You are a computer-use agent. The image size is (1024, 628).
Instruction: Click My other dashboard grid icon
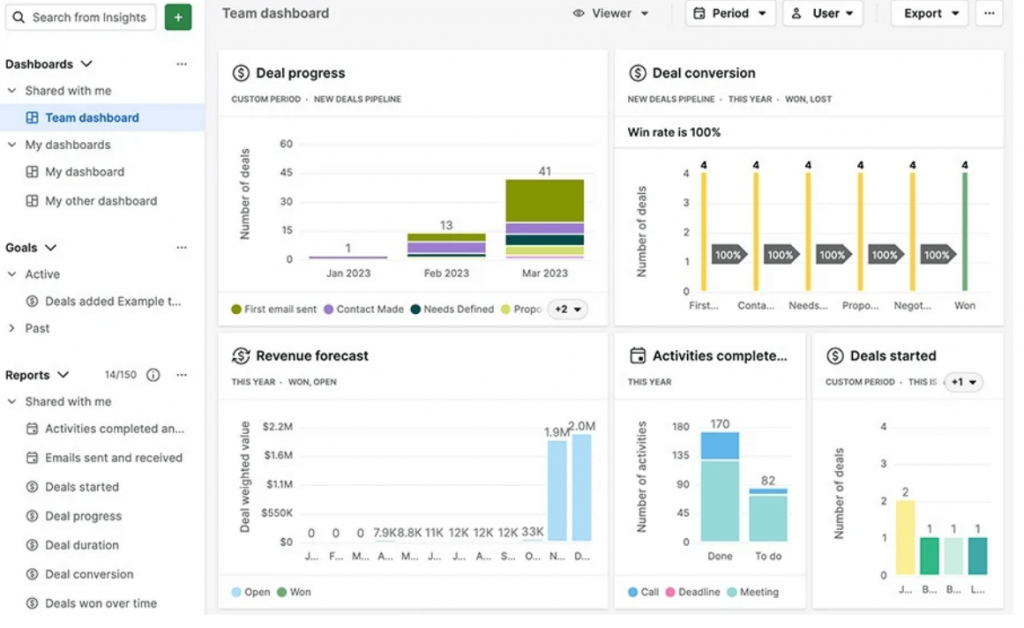(31, 200)
